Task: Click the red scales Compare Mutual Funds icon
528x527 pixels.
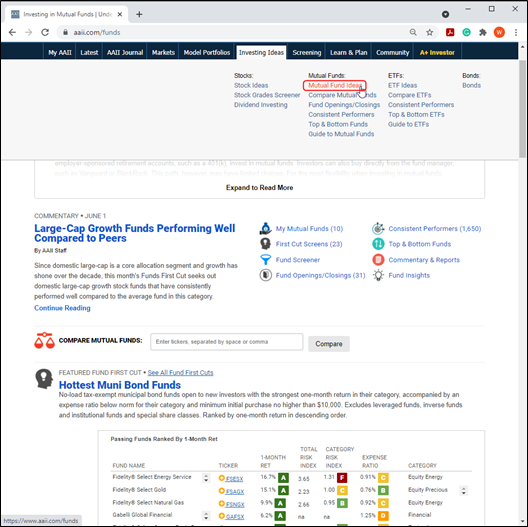Action: point(44,341)
